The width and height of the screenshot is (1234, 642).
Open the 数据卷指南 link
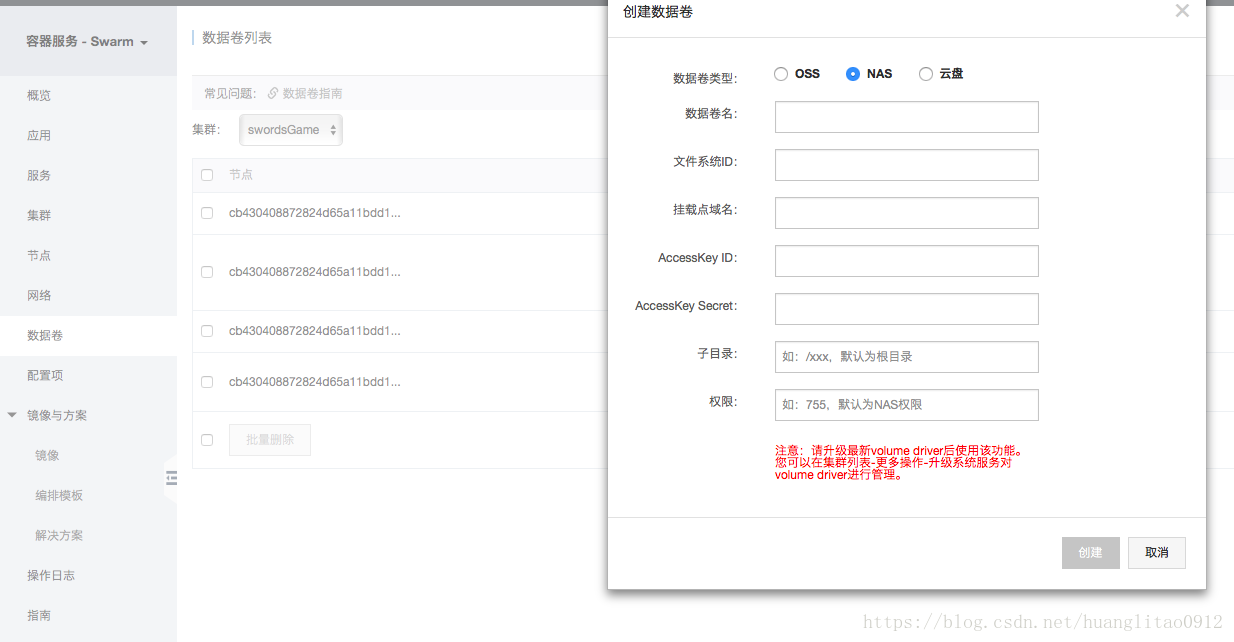click(x=313, y=93)
